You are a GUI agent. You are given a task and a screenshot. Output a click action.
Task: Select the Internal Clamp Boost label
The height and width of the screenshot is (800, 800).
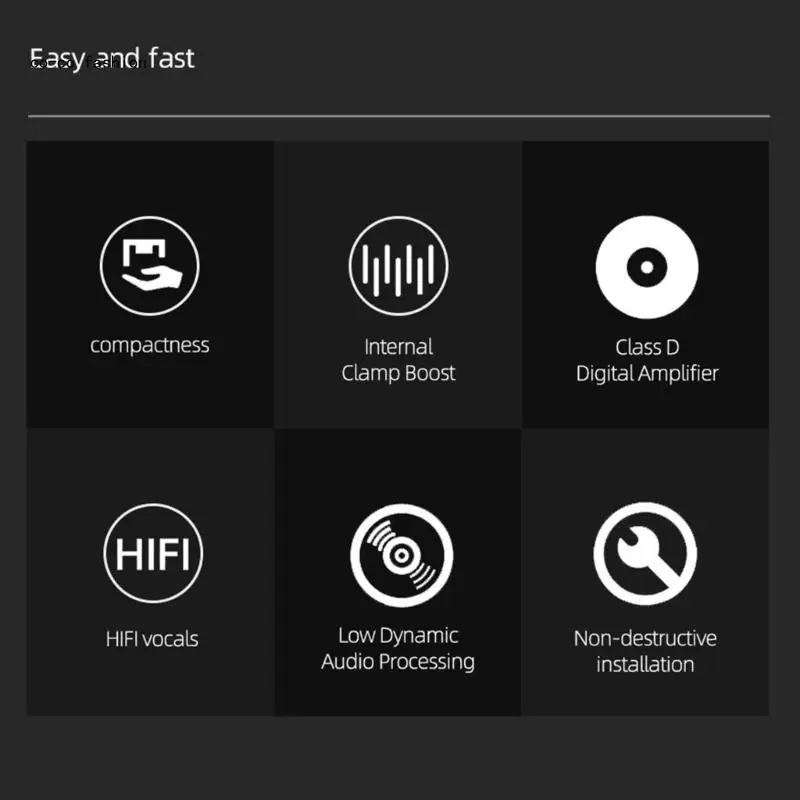tap(398, 360)
